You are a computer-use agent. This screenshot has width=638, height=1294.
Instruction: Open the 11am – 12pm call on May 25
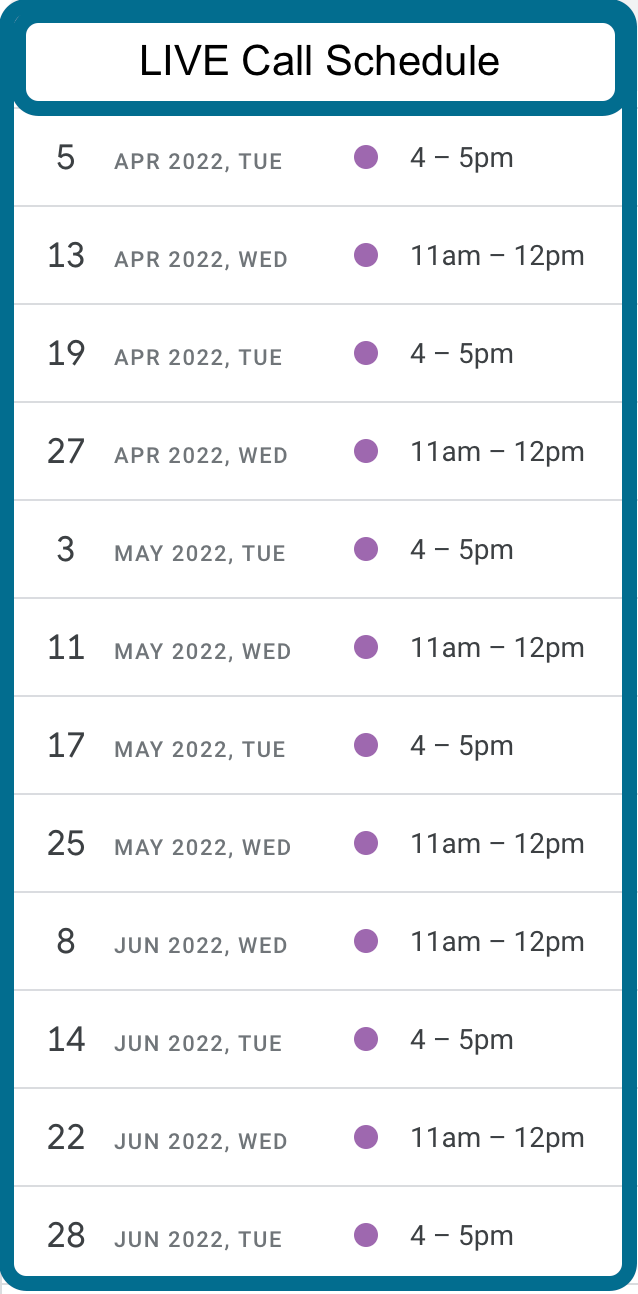[497, 843]
